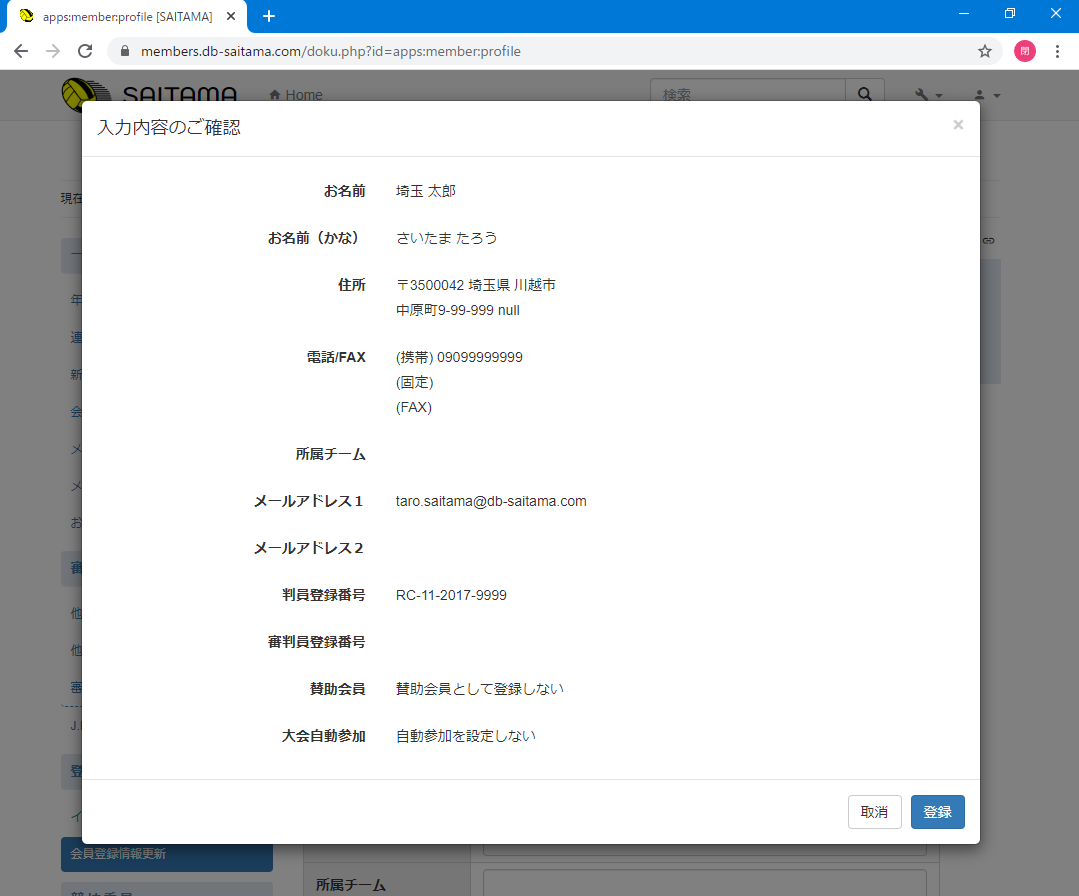Expand the user account dropdown
This screenshot has width=1079, height=896.
(x=986, y=95)
